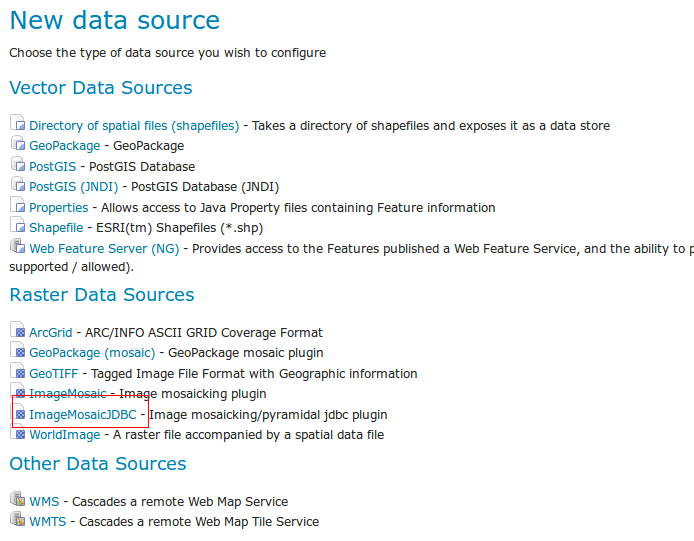This screenshot has height=541, width=694.
Task: Click the WorldImage raster icon
Action: point(18,433)
